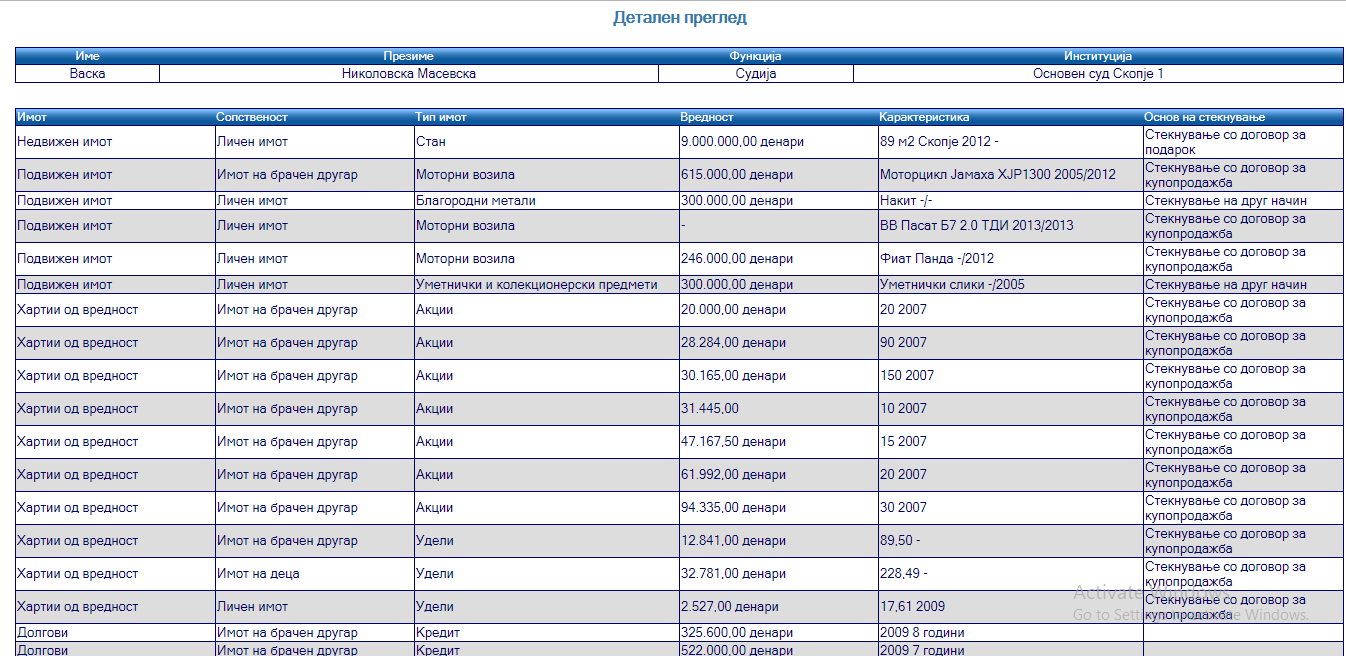Image resolution: width=1346 pixels, height=656 pixels.
Task: Select the Стекнување со договор за подарок cell
Action: tap(1225, 142)
